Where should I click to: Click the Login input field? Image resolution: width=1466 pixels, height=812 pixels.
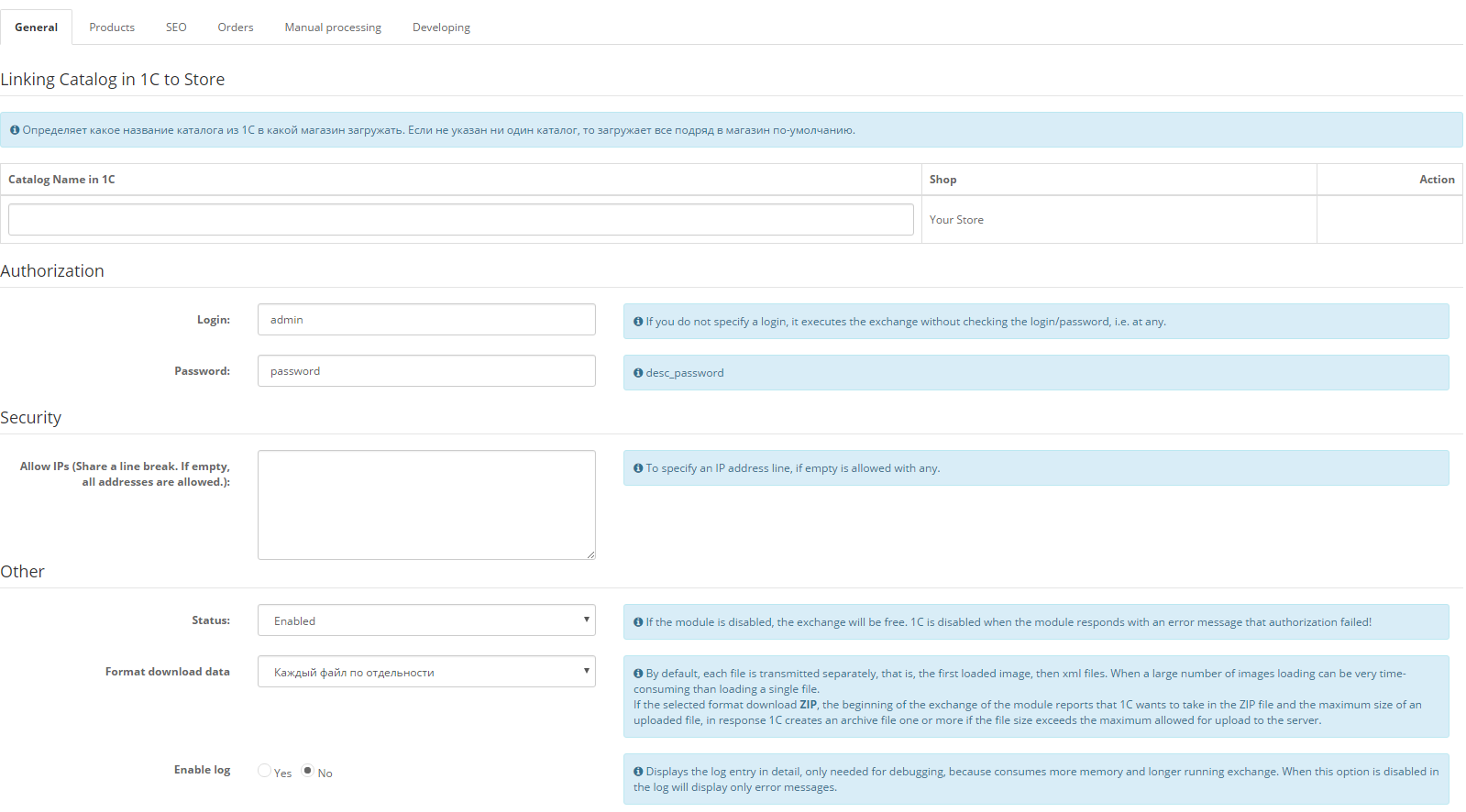coord(426,320)
